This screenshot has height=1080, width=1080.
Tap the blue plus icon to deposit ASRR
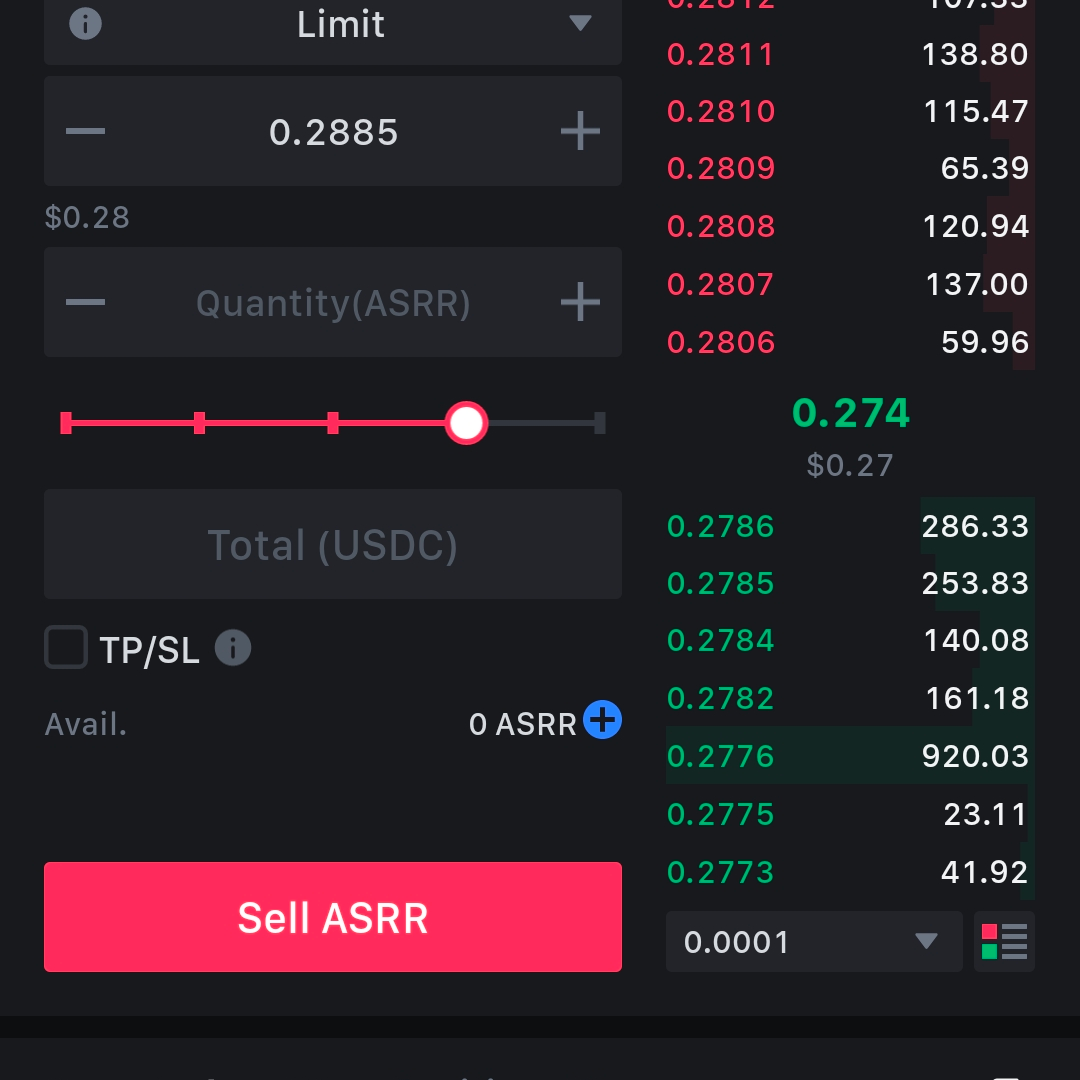pos(602,720)
